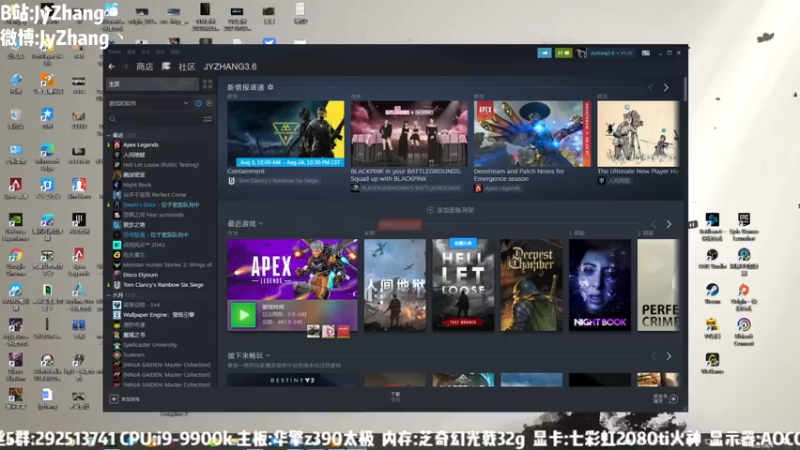Click the library search field
Image resolution: width=800 pixels, height=450 pixels.
[159, 119]
